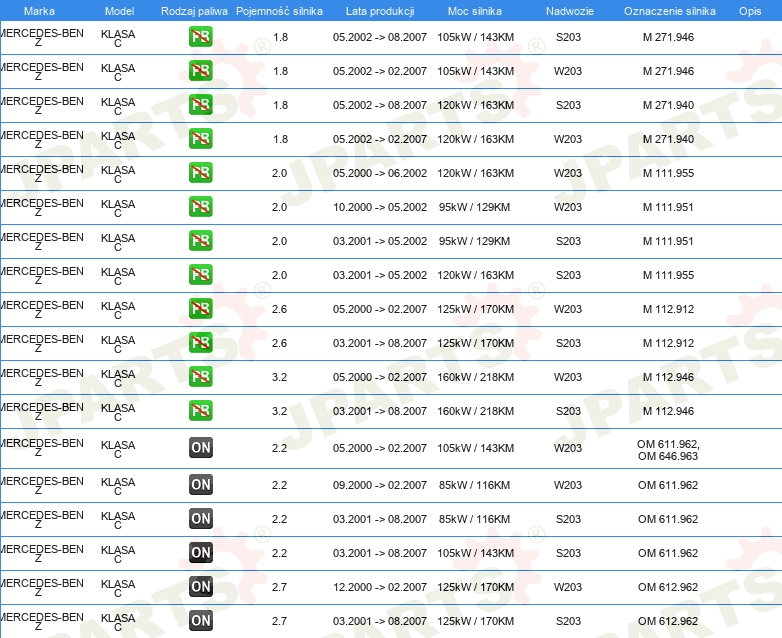This screenshot has height=638, width=782.
Task: Click the petrol icon in the S203 M 271.946 row
Action: [x=200, y=37]
